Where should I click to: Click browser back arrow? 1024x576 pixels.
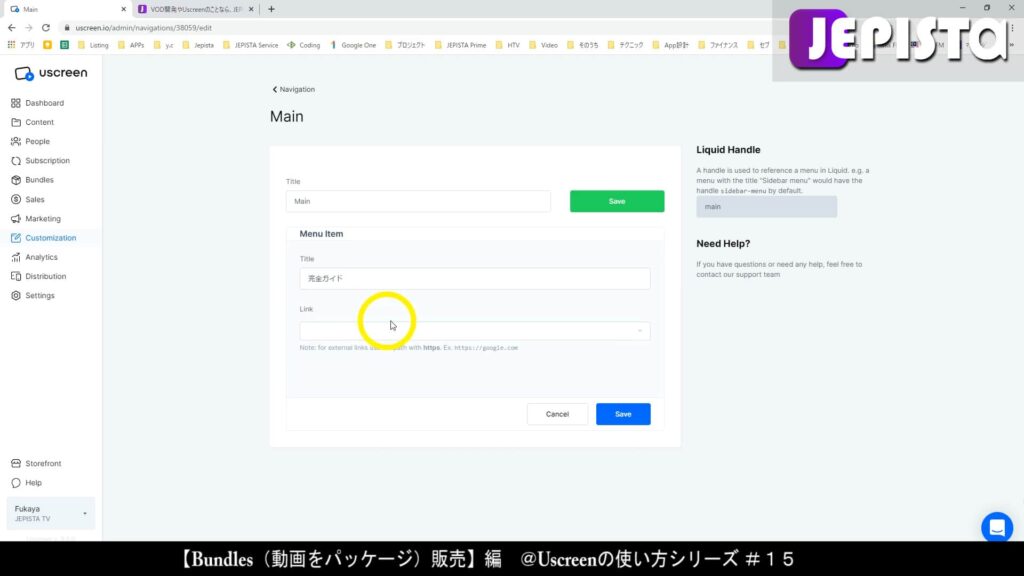coord(12,28)
